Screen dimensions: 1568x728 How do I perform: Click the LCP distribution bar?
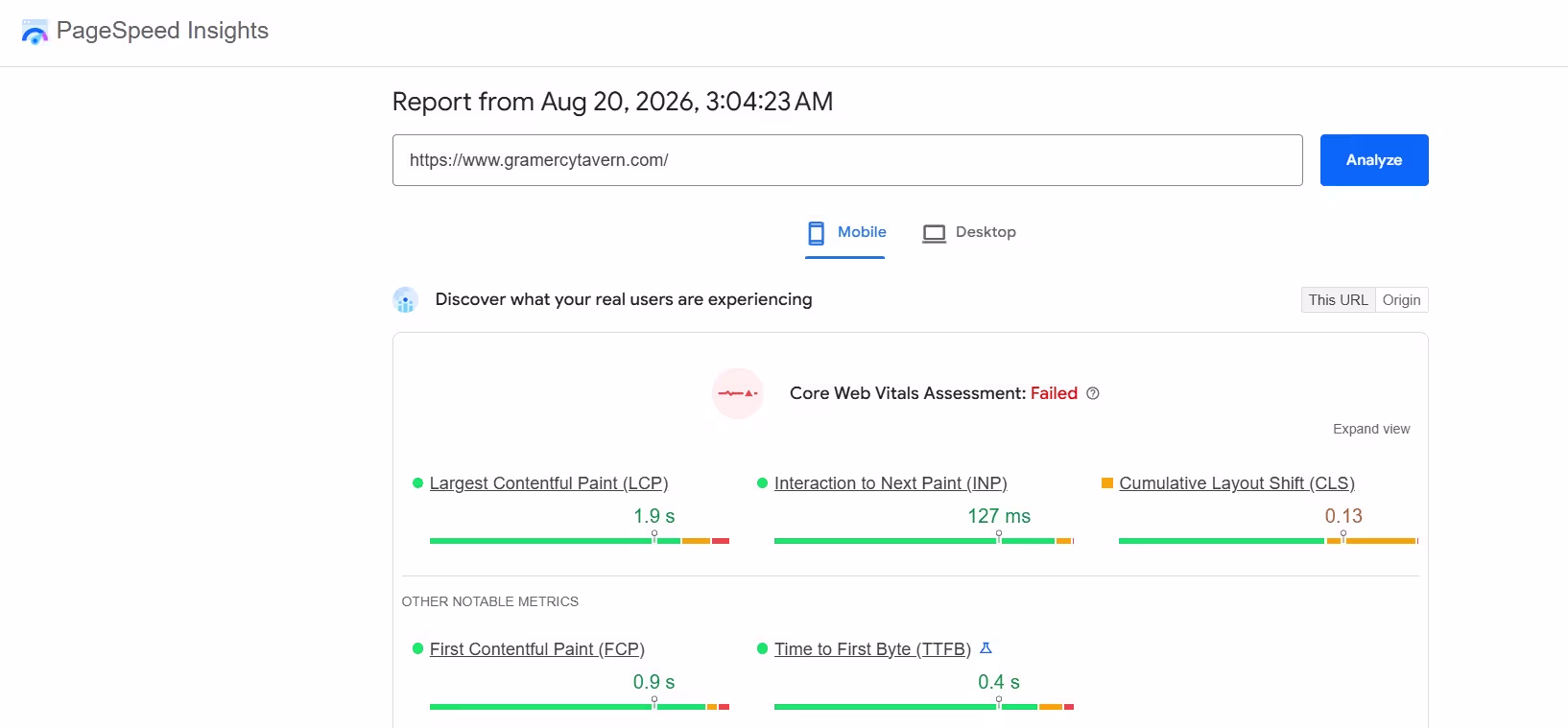(580, 541)
